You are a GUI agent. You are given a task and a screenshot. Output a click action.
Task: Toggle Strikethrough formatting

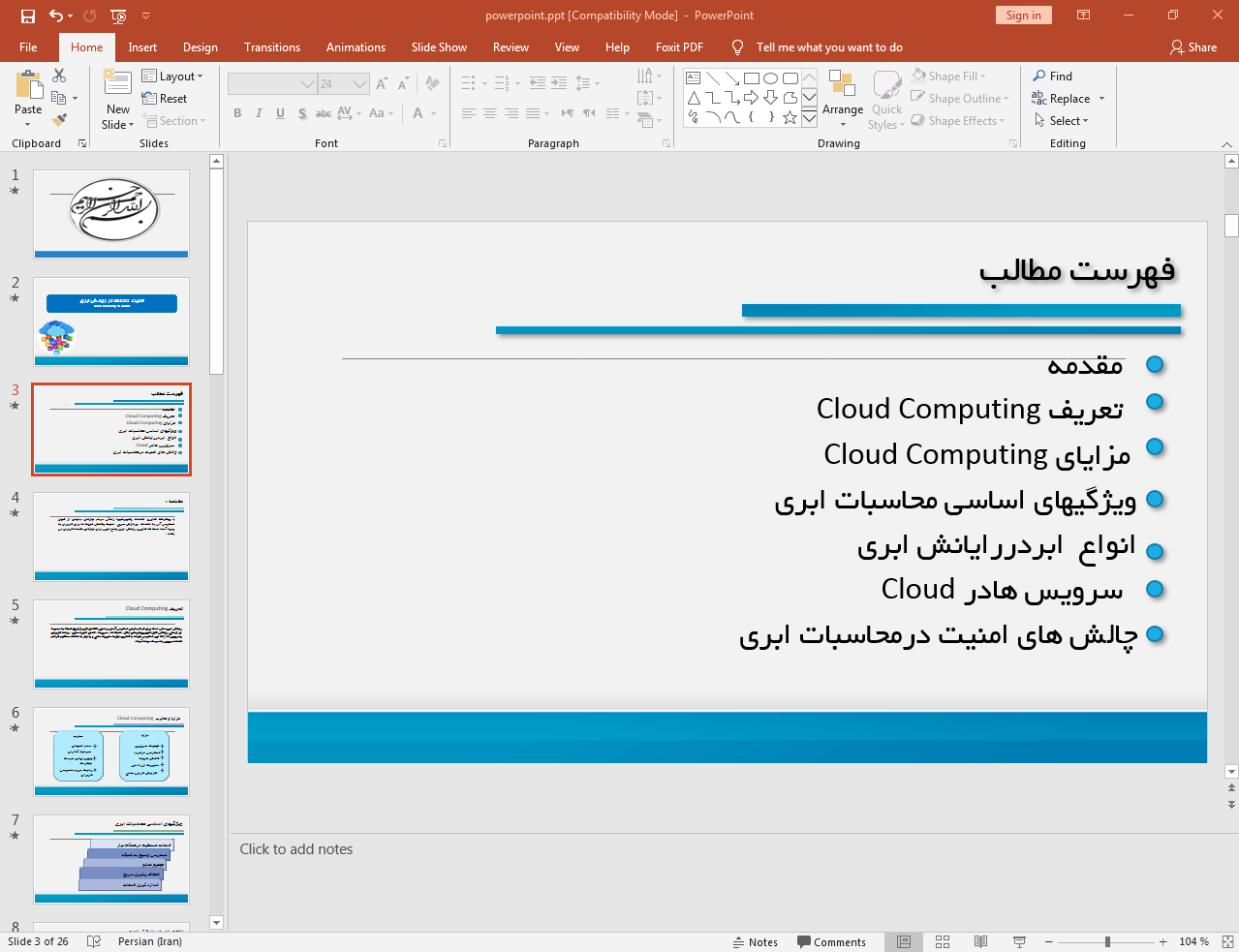click(324, 113)
